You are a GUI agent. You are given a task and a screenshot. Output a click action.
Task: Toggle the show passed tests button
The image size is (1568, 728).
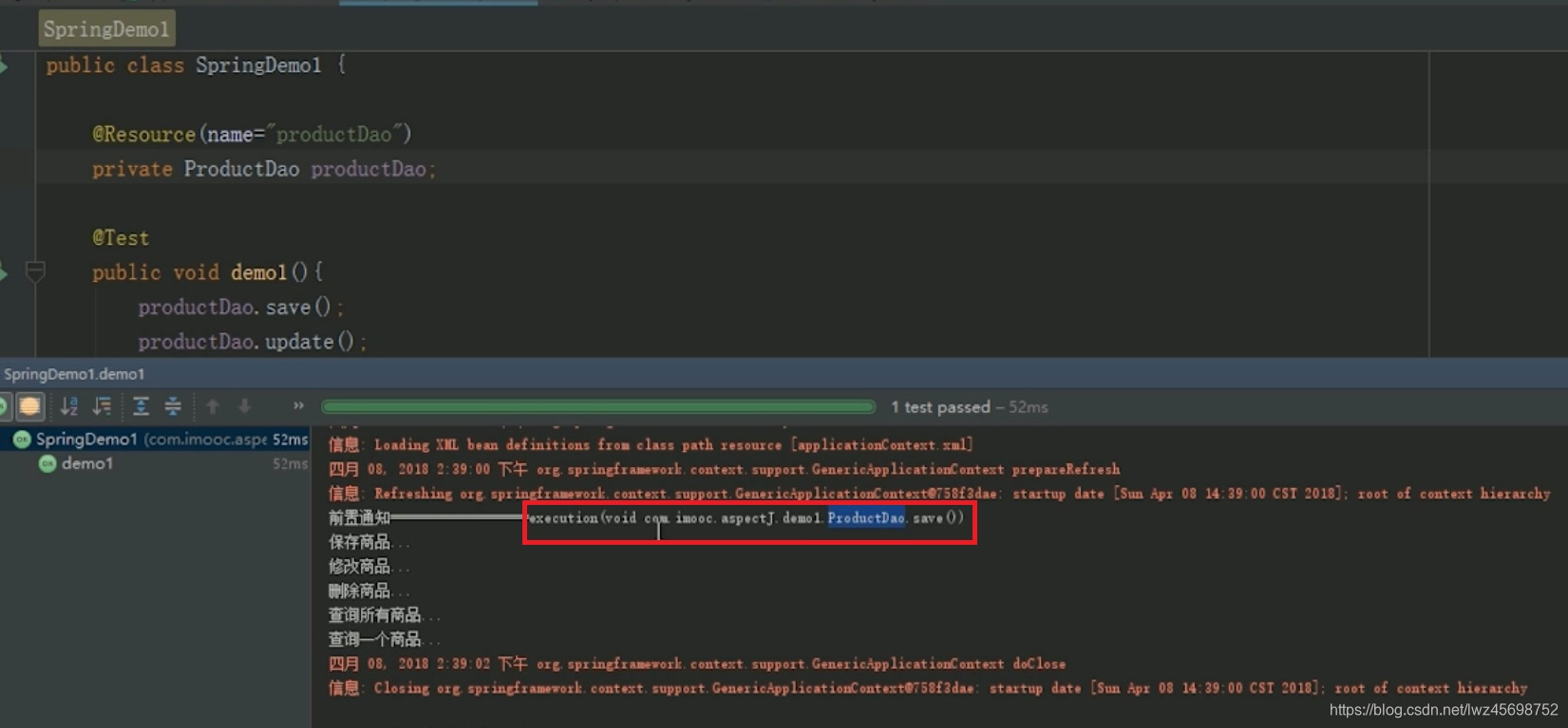point(3,407)
